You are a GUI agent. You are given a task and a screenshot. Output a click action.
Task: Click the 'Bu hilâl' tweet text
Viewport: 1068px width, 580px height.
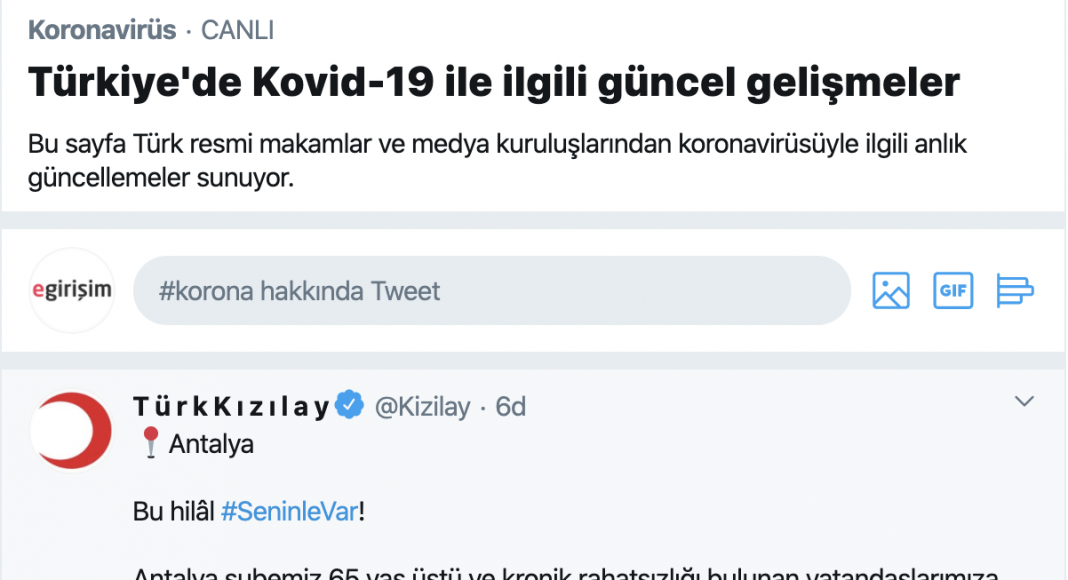[174, 511]
